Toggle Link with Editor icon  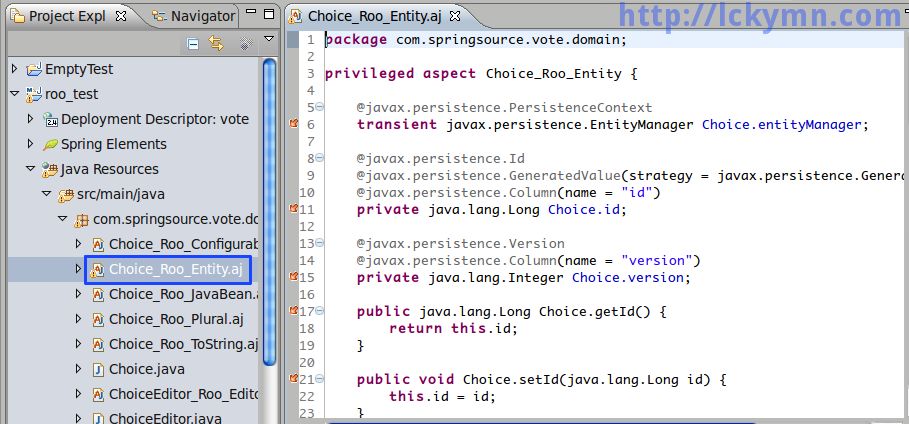coord(216,44)
